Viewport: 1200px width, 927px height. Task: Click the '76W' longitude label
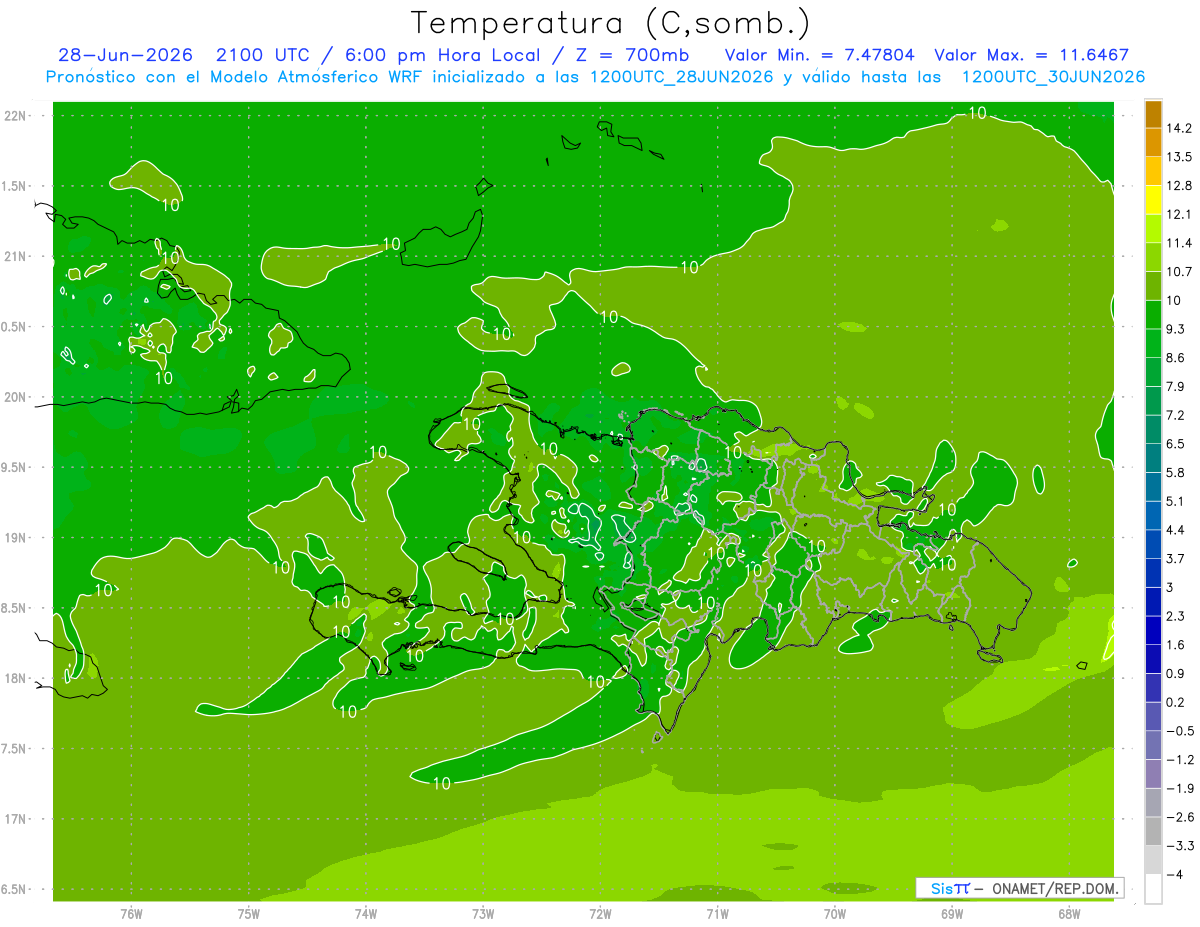coord(131,913)
